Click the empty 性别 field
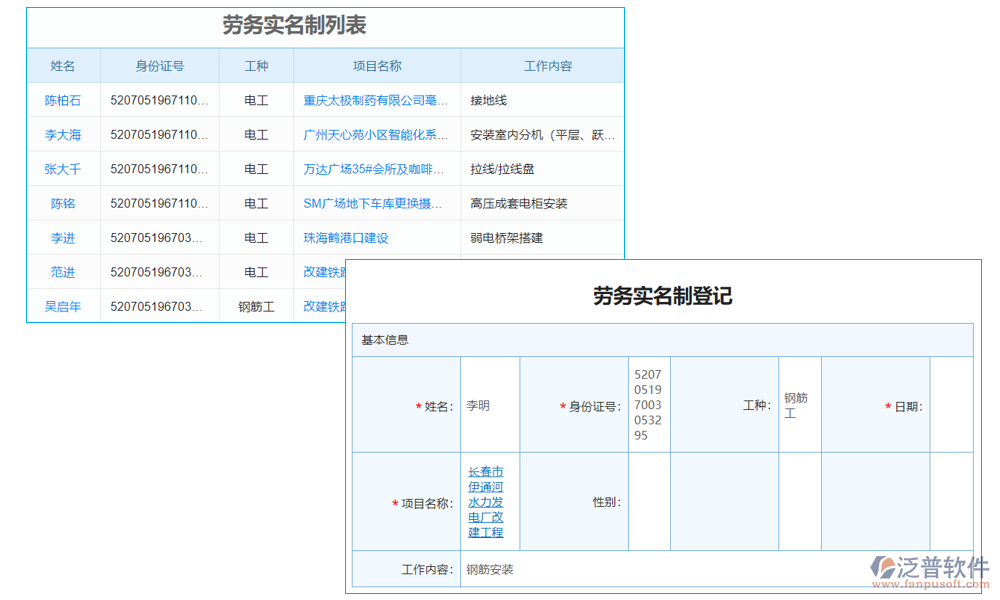 pos(646,500)
